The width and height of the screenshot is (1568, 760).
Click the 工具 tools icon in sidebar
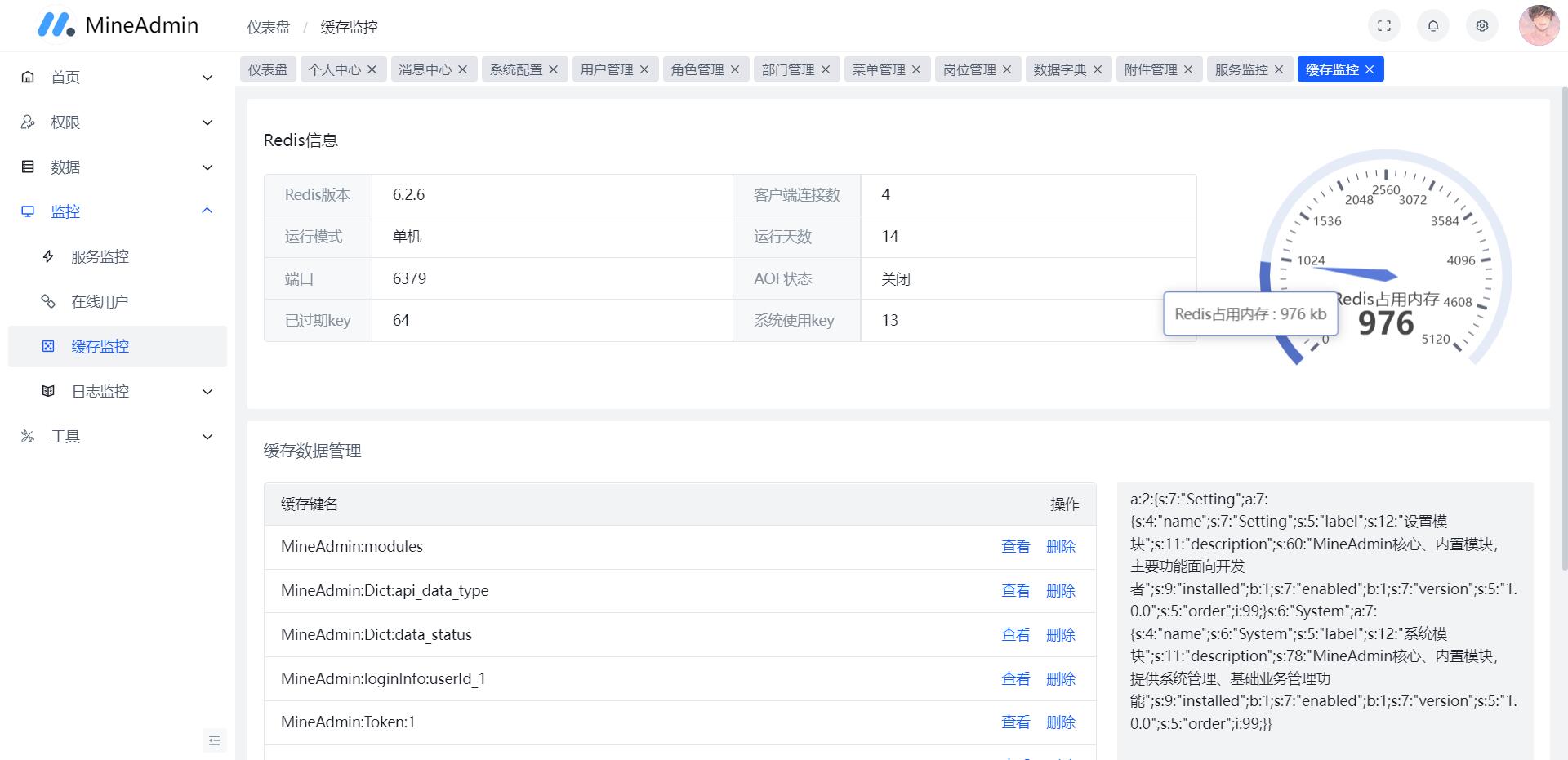click(x=28, y=436)
